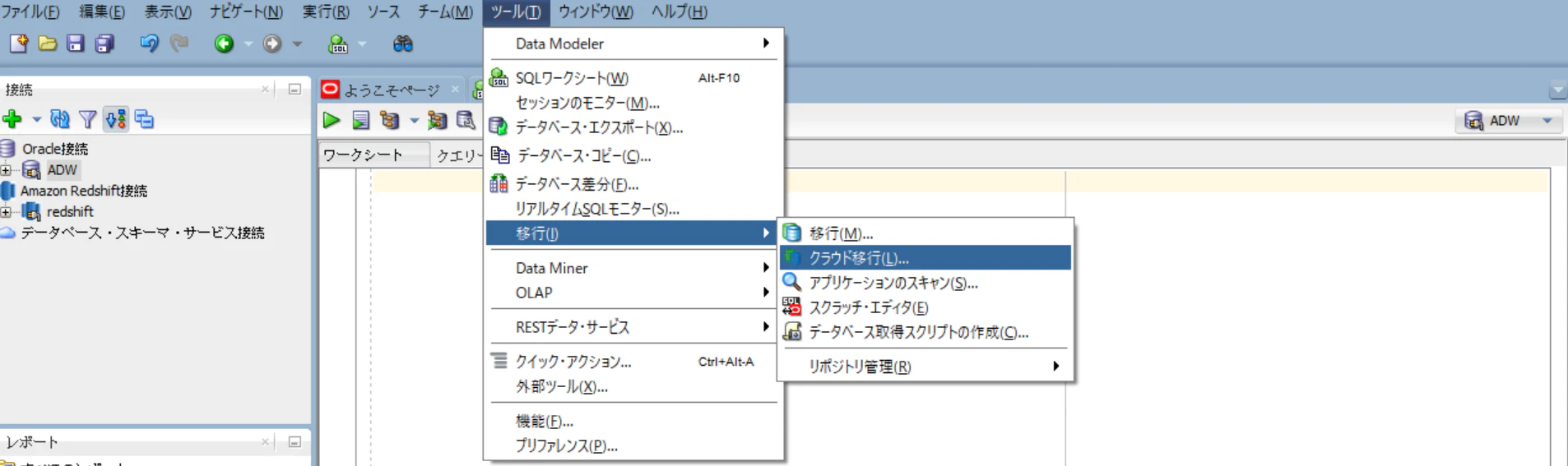Click the Open folder icon
This screenshot has height=466, width=1568.
coord(48,44)
